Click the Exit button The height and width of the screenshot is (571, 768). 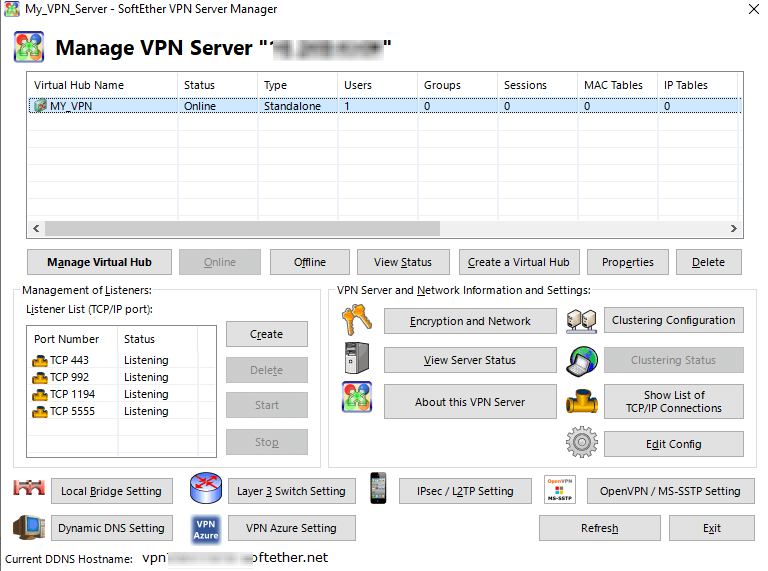(x=712, y=528)
